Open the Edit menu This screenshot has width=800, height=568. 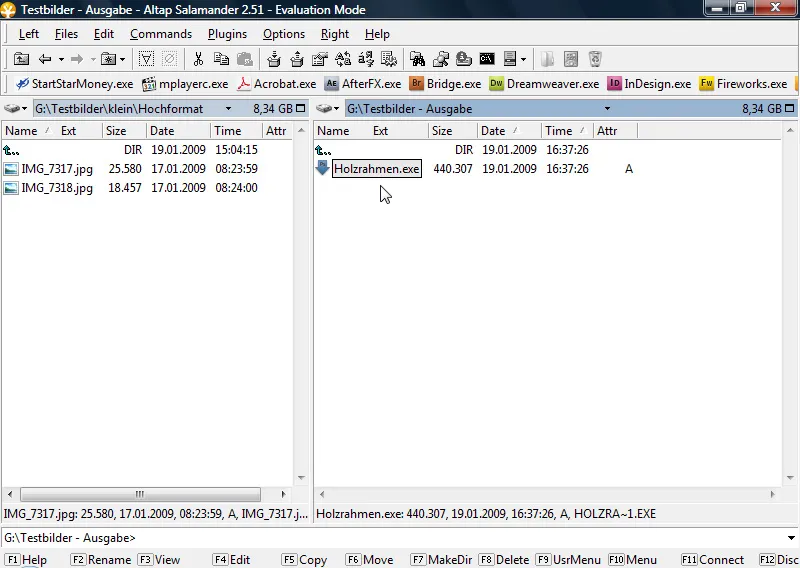pyautogui.click(x=104, y=34)
